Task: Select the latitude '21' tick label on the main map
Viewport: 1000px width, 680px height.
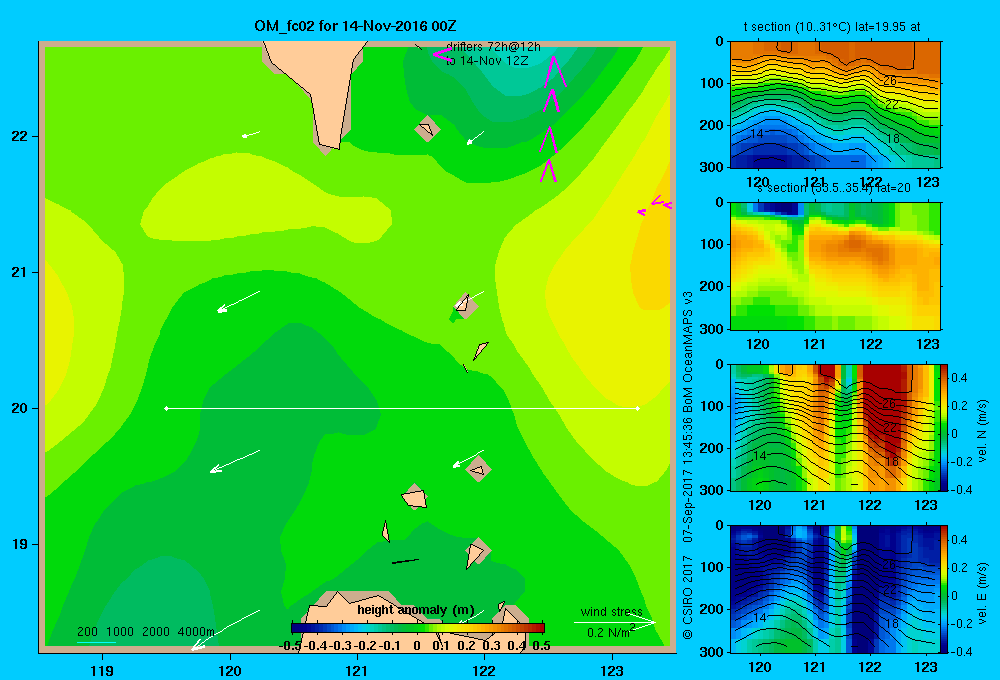Action: (20, 272)
